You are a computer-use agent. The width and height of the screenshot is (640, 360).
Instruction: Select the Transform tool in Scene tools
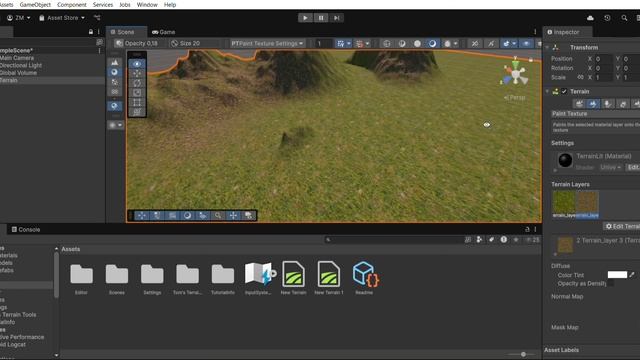coord(137,112)
